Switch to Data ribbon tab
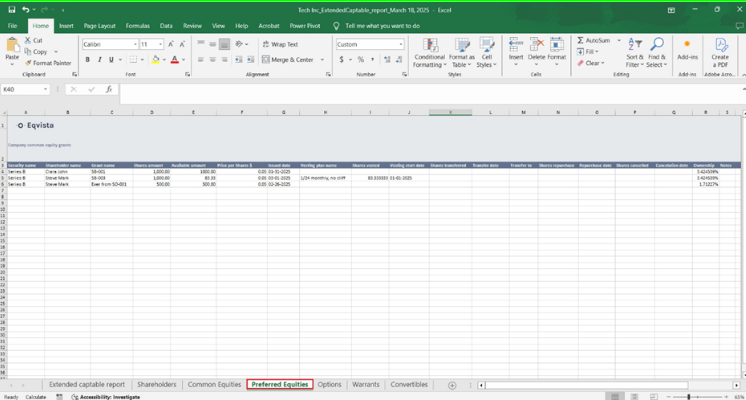746x400 pixels. [166, 26]
